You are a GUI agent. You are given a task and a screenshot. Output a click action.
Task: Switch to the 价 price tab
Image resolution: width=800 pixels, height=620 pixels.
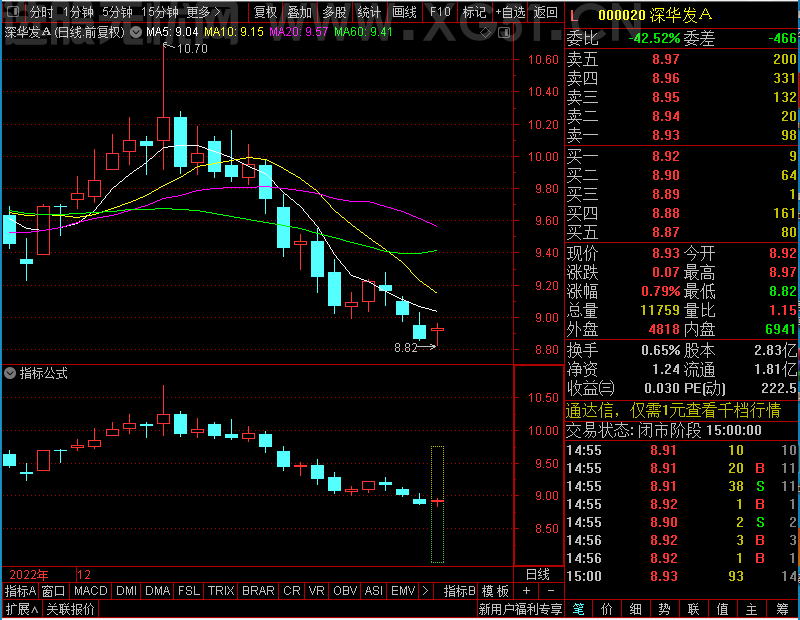point(607,609)
